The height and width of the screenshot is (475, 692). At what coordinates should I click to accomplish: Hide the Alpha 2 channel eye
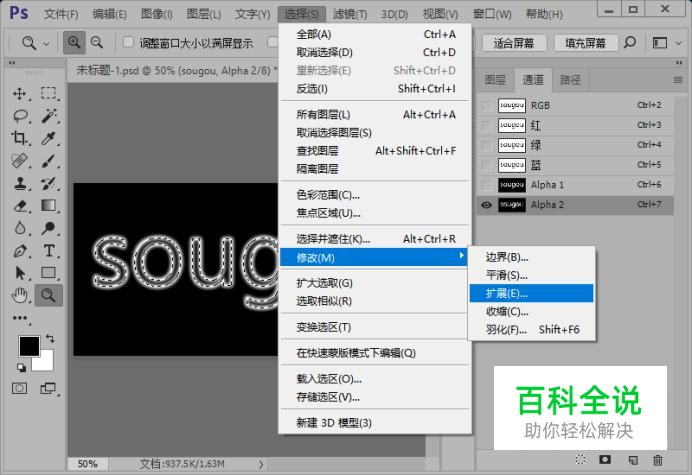point(486,205)
